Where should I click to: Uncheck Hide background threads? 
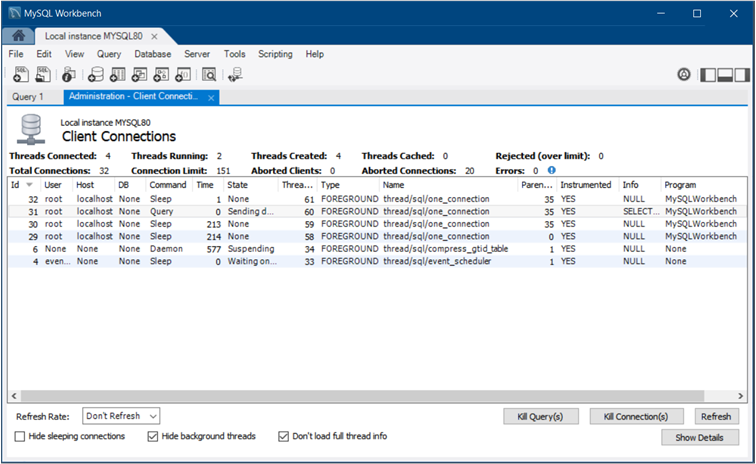coord(153,437)
